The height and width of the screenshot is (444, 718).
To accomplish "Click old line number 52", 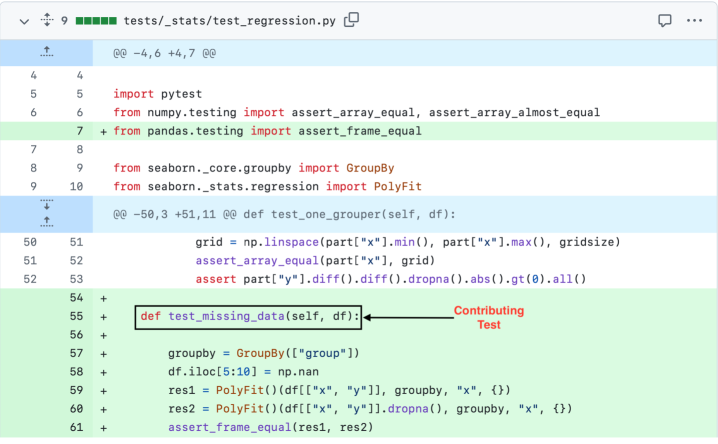I will [30, 279].
